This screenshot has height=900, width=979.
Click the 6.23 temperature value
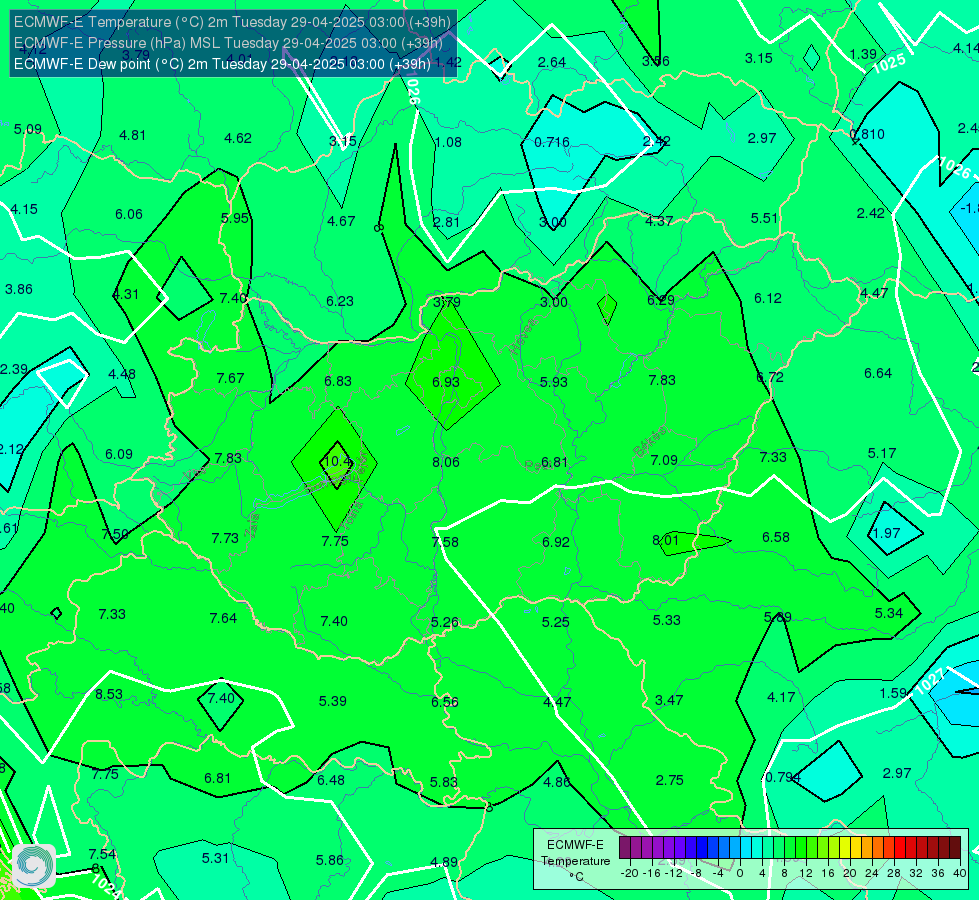(340, 302)
